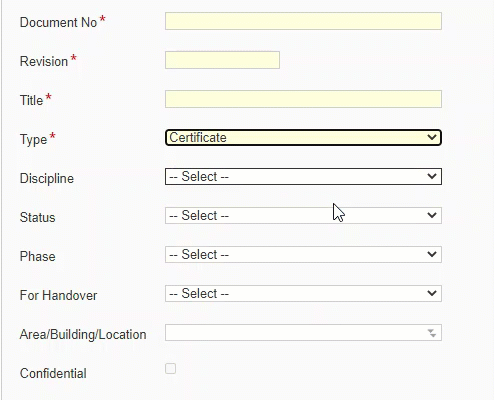The height and width of the screenshot is (400, 494).
Task: Click the chevron arrow on Discipline dropdown
Action: coord(432,176)
